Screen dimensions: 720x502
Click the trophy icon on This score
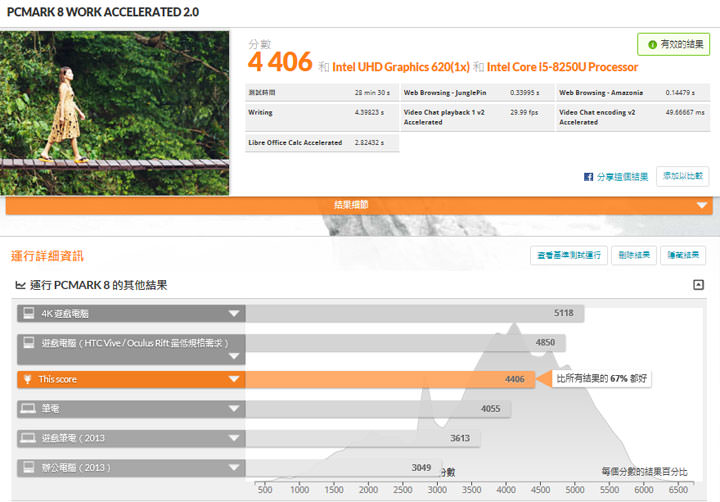(x=27, y=379)
